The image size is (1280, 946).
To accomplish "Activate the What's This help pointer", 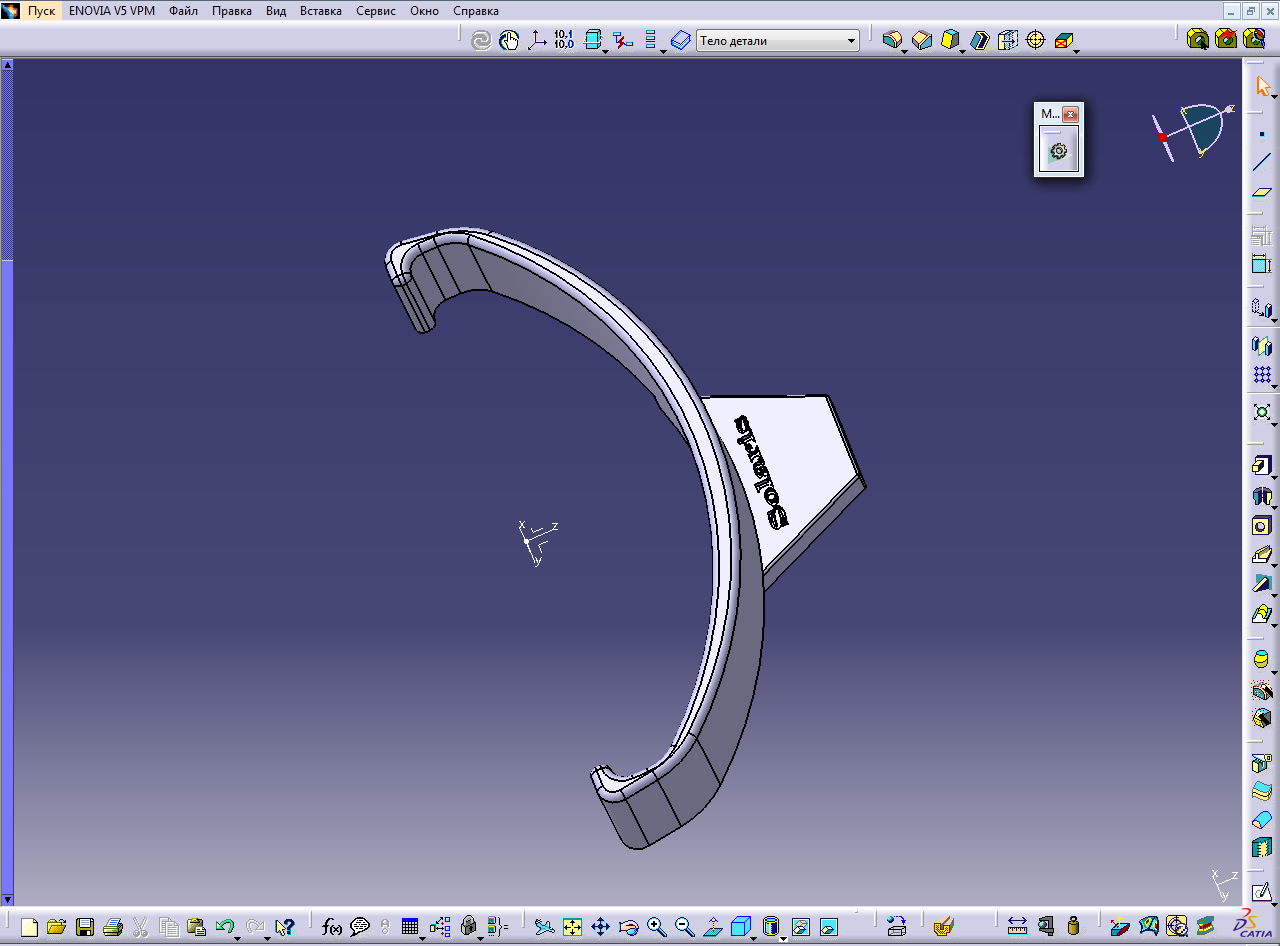I will (286, 927).
